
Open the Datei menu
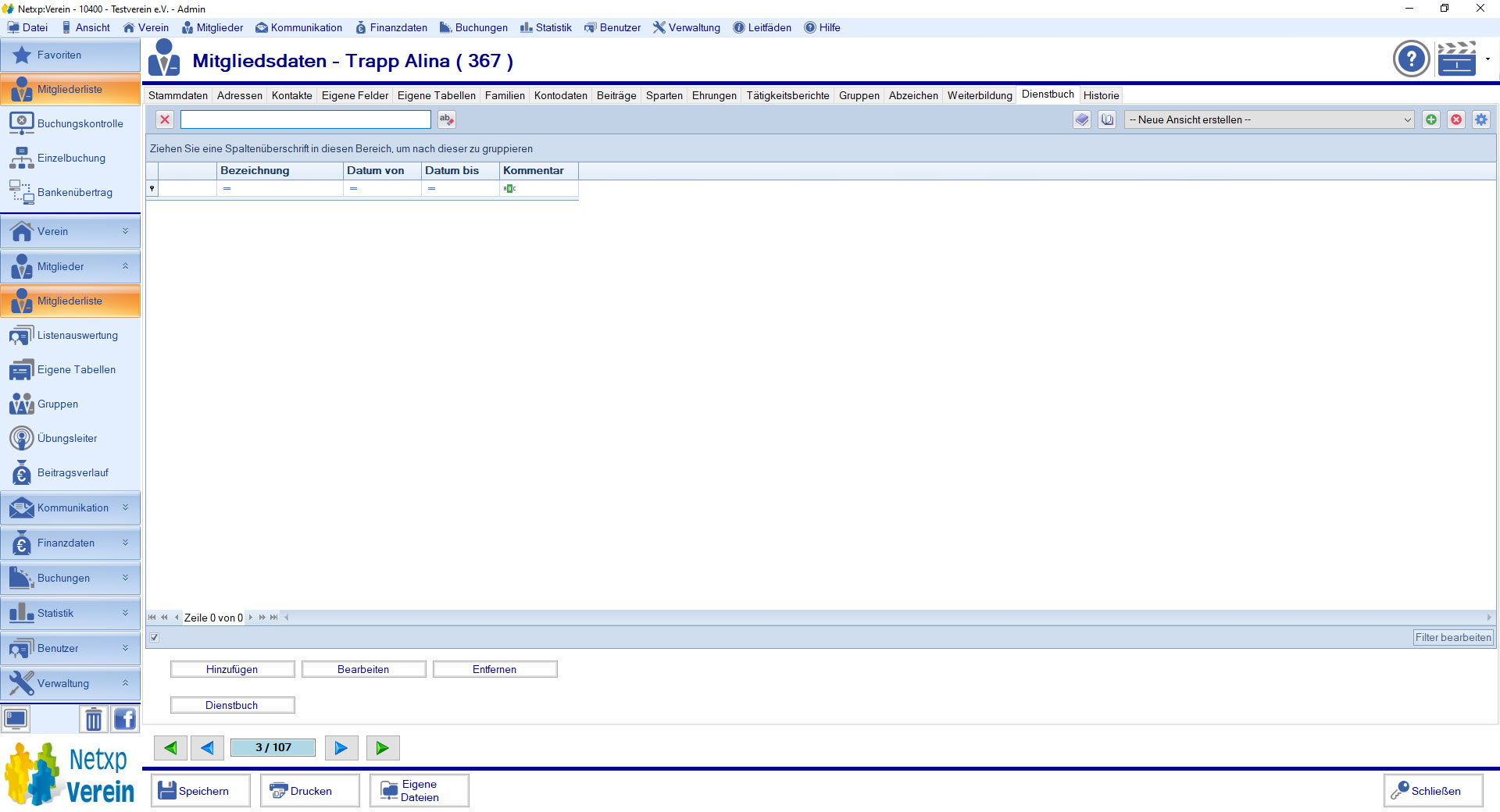point(28,27)
